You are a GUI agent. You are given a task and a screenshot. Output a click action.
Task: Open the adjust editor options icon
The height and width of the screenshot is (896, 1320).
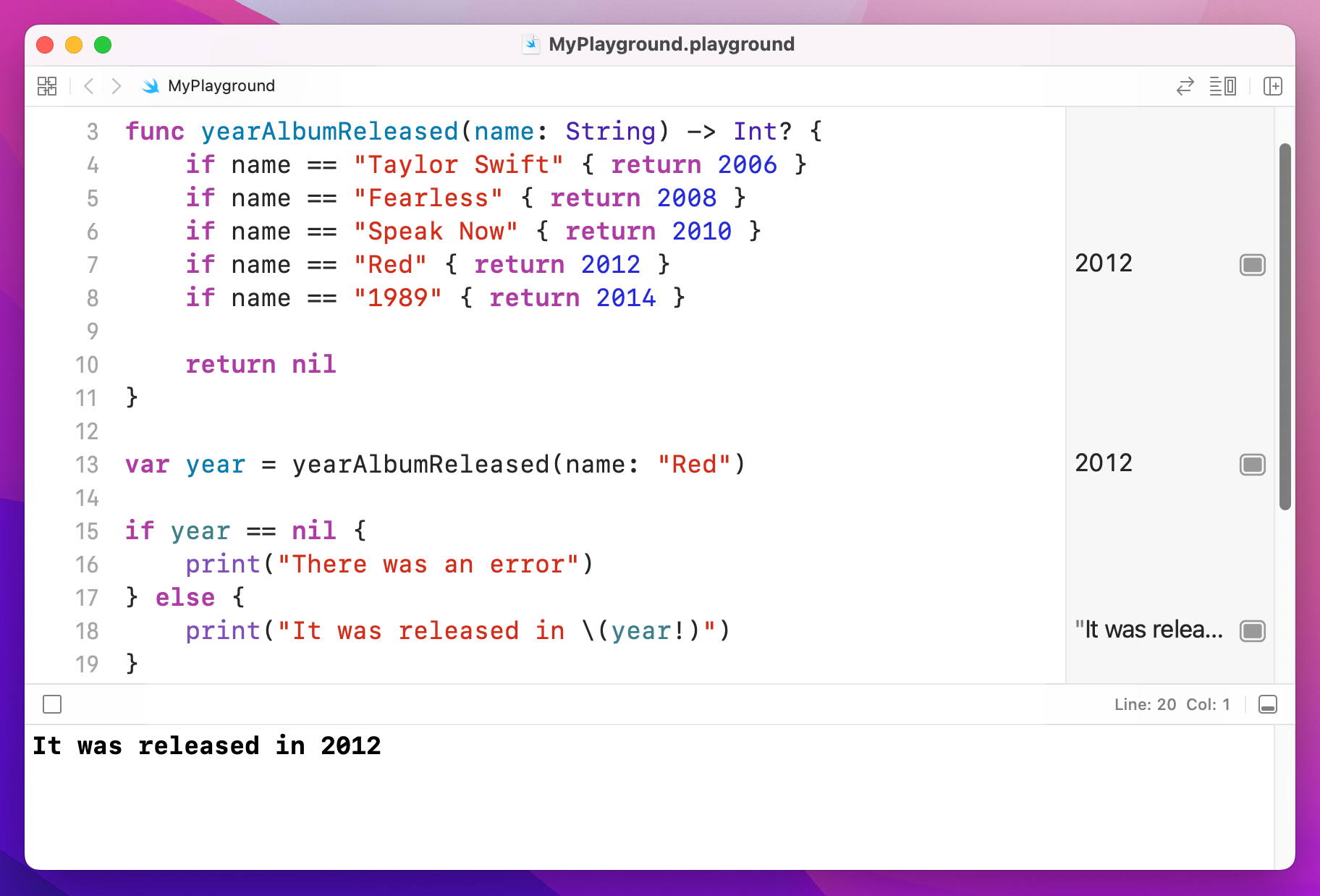(1223, 86)
